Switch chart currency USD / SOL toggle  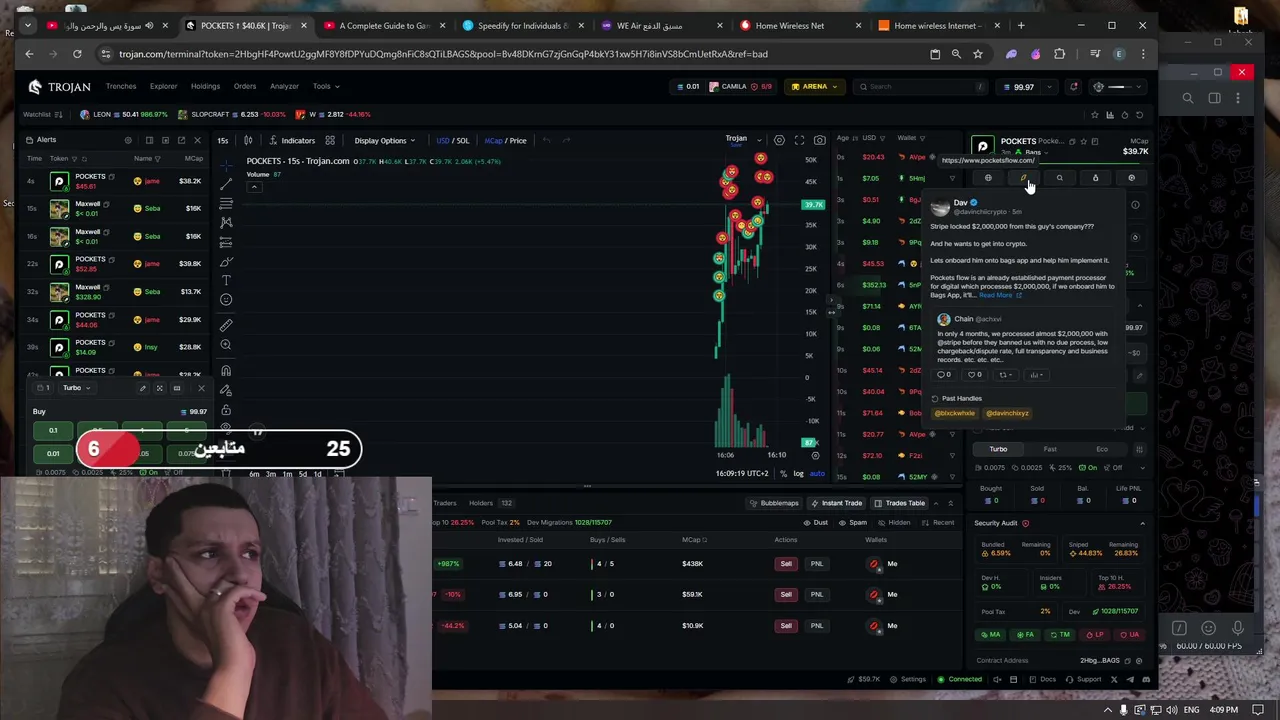tap(453, 140)
